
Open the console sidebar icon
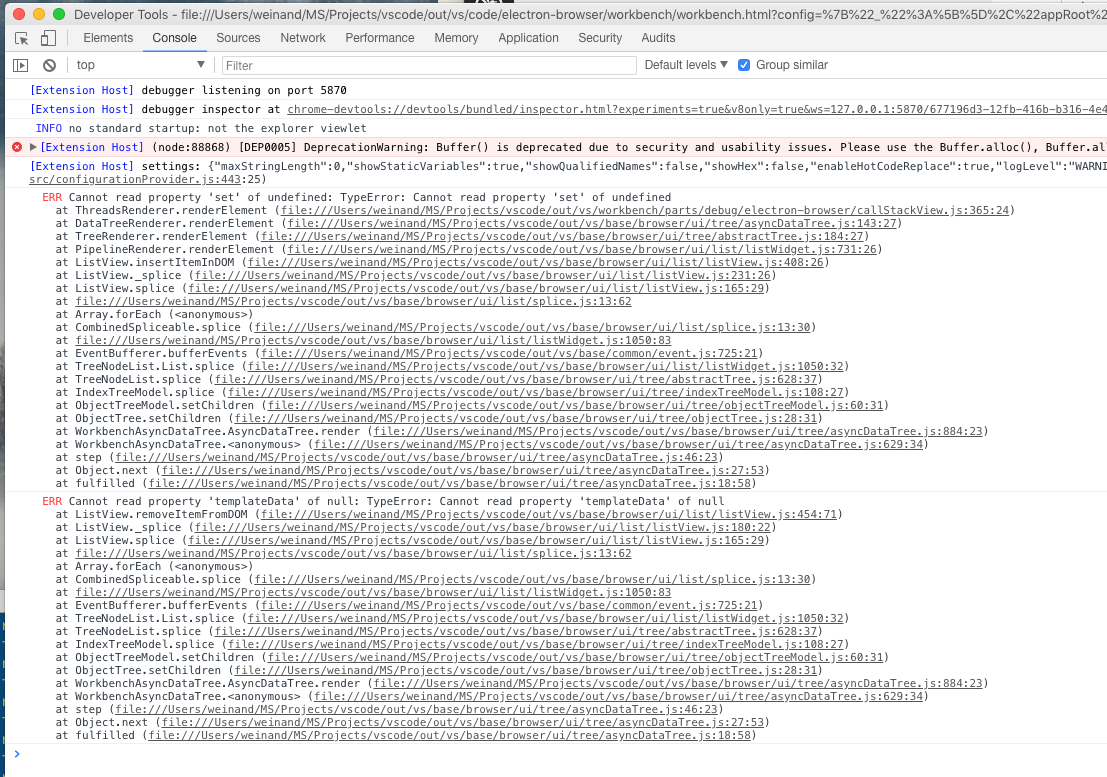[x=19, y=64]
